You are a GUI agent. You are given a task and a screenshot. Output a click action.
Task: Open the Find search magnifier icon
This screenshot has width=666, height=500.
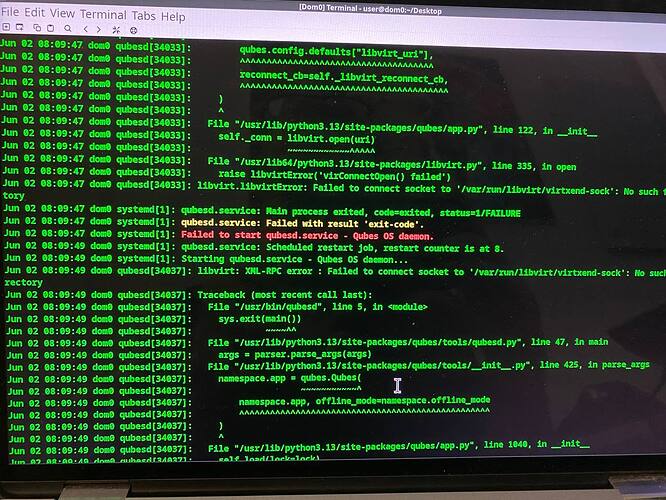click(68, 29)
